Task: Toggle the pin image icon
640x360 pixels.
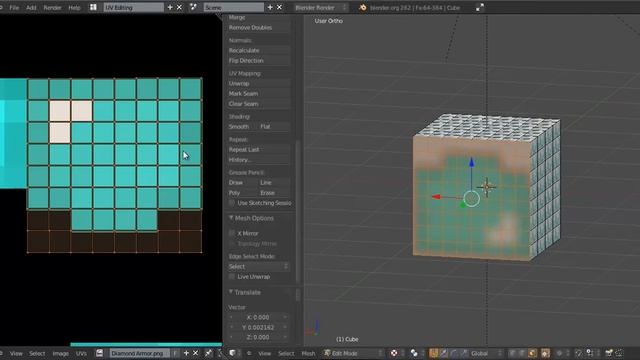Action: click(209, 353)
